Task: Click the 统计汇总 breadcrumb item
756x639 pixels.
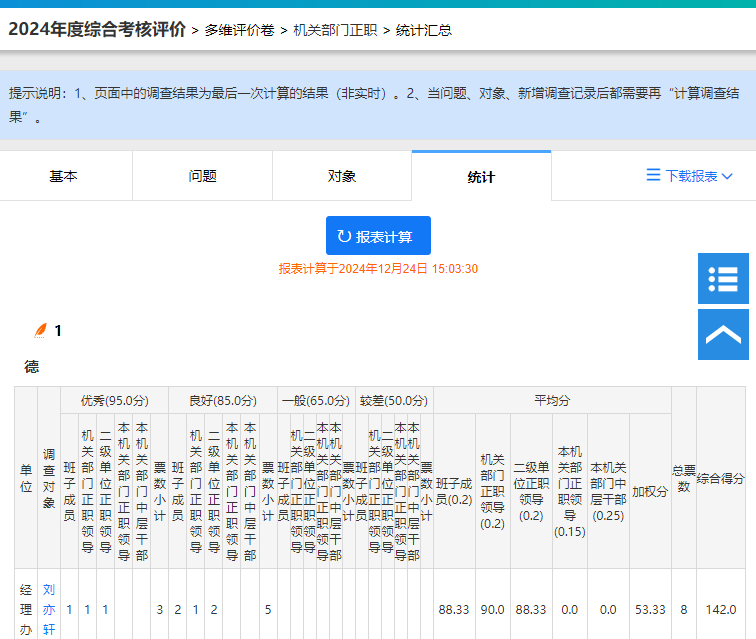Action: tap(424, 30)
